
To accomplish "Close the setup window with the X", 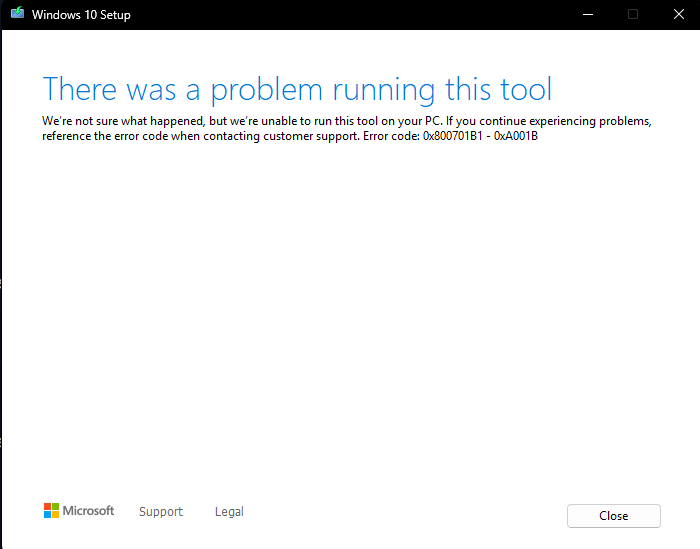I will [x=679, y=14].
